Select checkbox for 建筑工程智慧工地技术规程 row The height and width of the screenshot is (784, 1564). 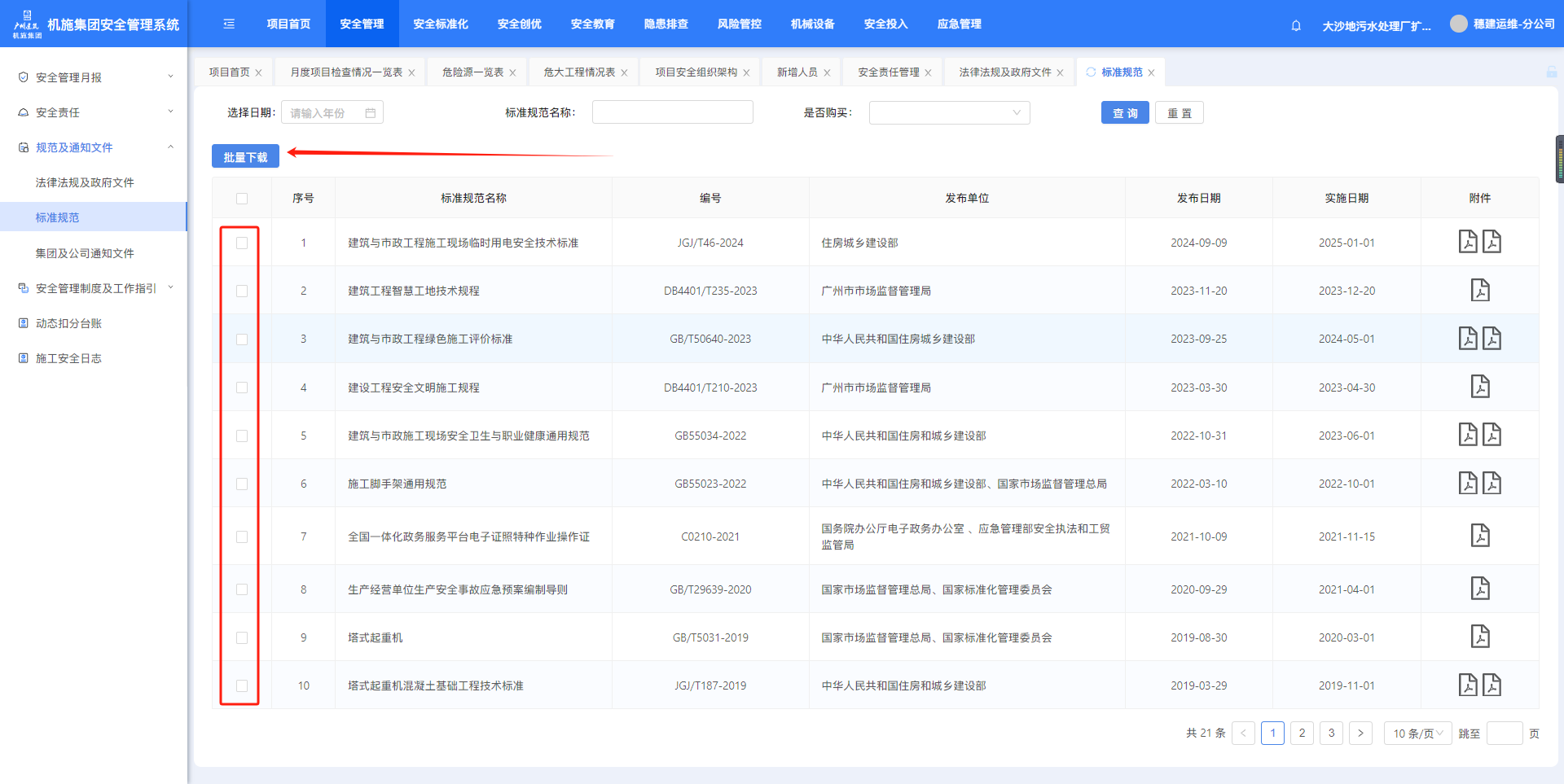coord(242,291)
